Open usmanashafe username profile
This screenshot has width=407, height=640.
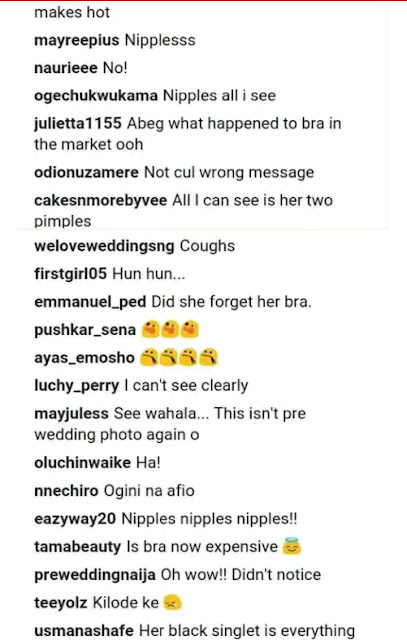pyautogui.click(x=84, y=631)
